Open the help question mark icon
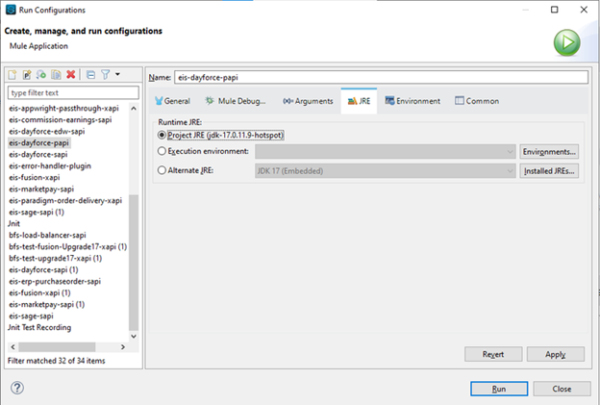This screenshot has height=405, width=600. coord(17,388)
